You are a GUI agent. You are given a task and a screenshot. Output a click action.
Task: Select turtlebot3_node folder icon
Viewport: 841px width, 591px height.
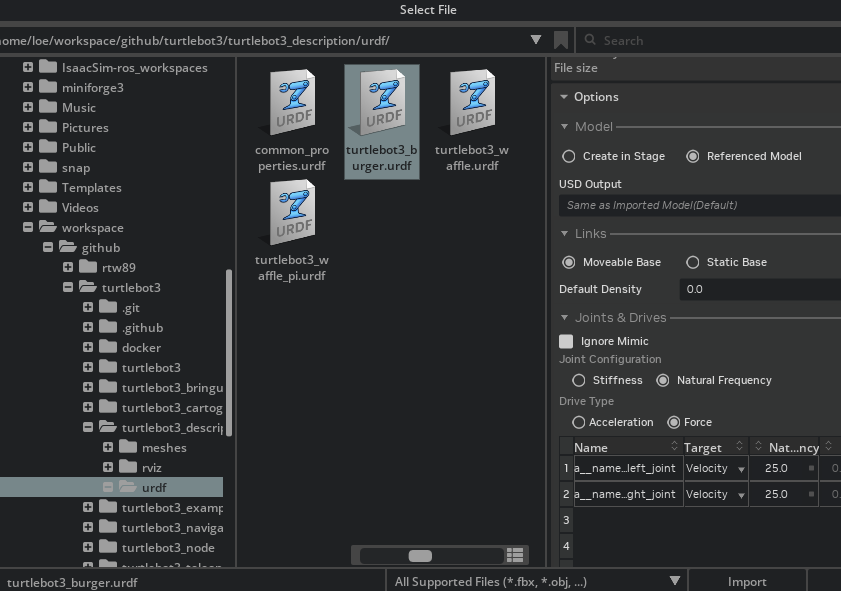(108, 546)
